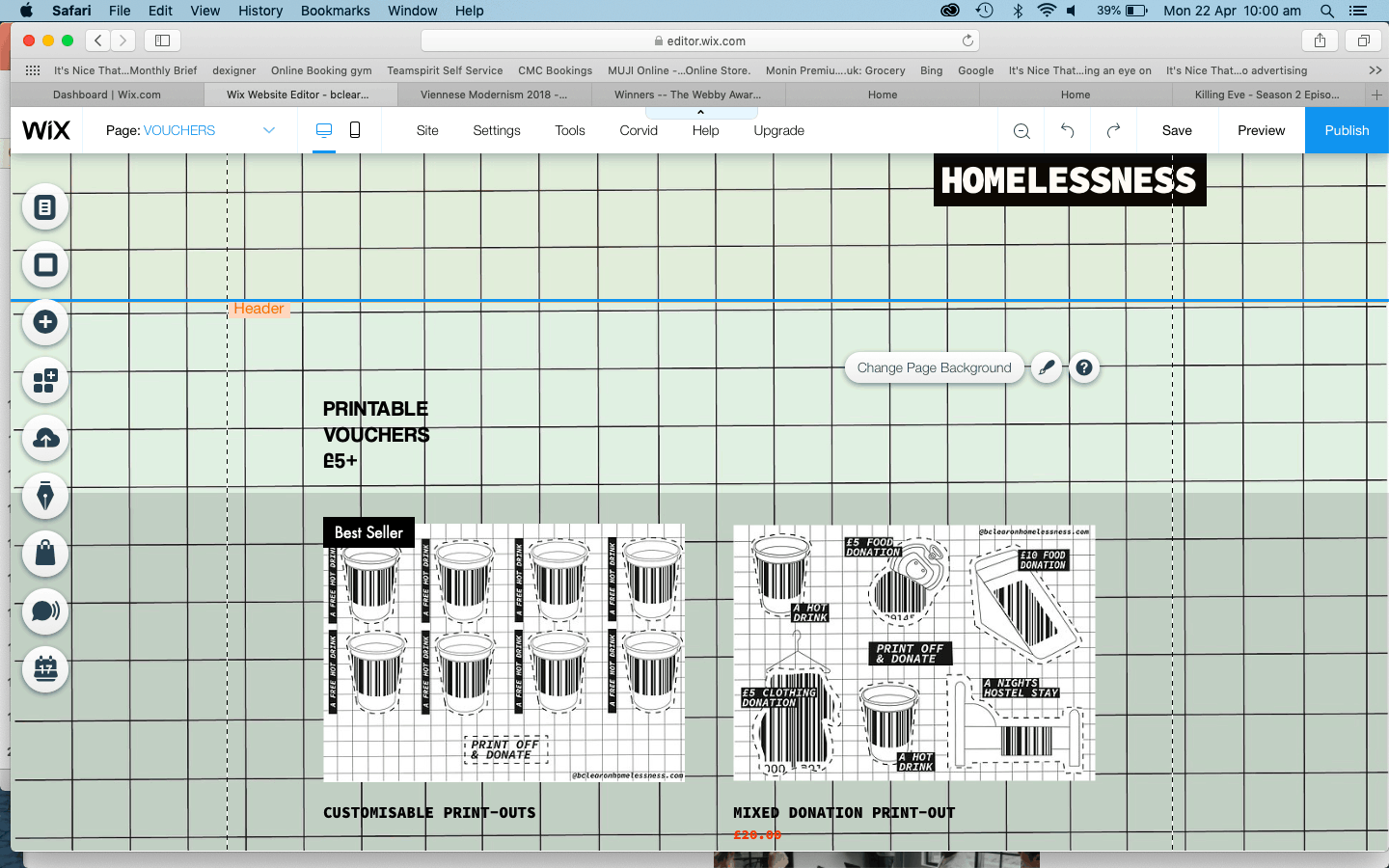This screenshot has width=1389, height=868.
Task: Select the mixed donation print-out image
Action: tap(913, 652)
